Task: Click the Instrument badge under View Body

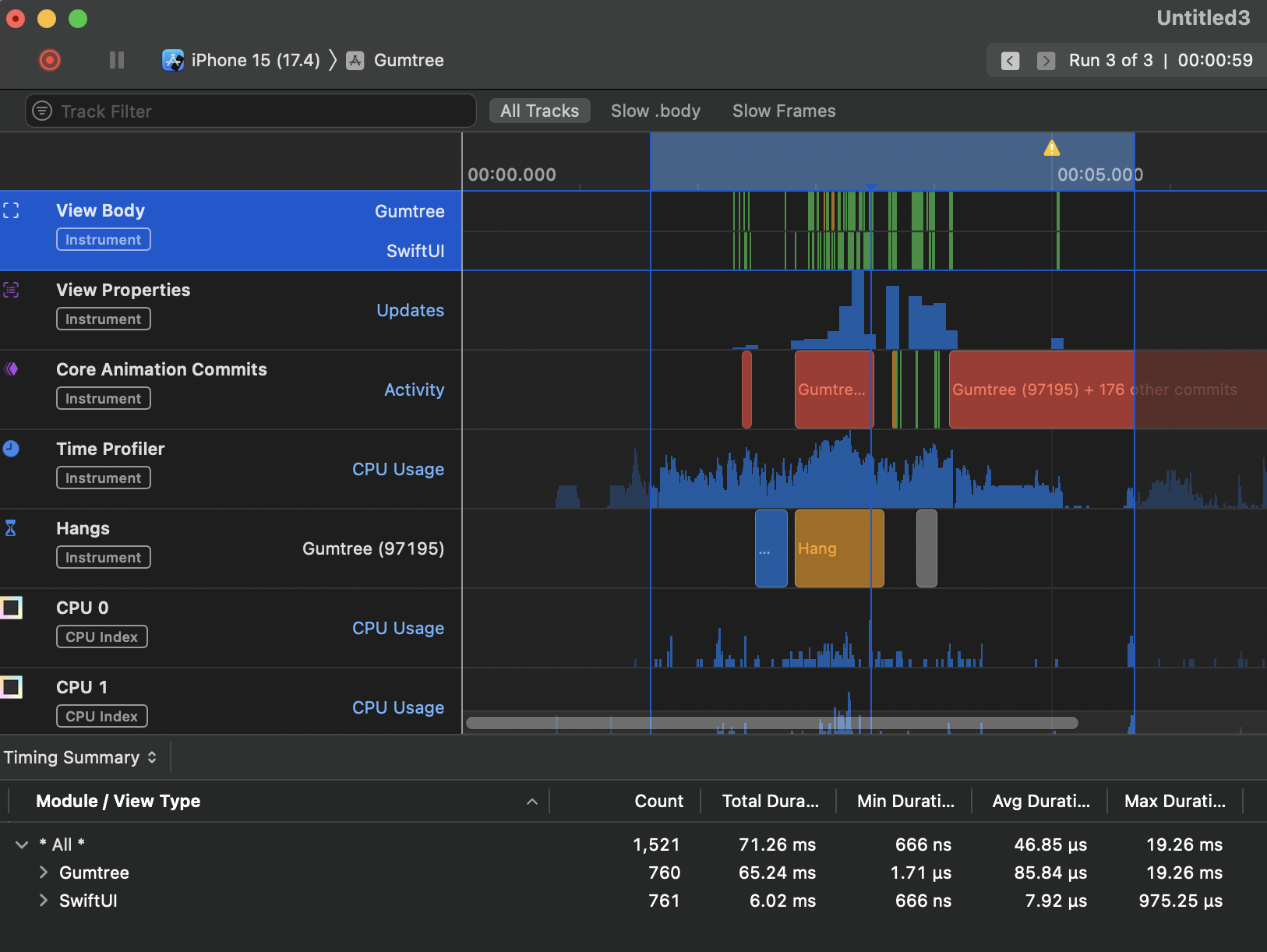Action: tap(104, 239)
